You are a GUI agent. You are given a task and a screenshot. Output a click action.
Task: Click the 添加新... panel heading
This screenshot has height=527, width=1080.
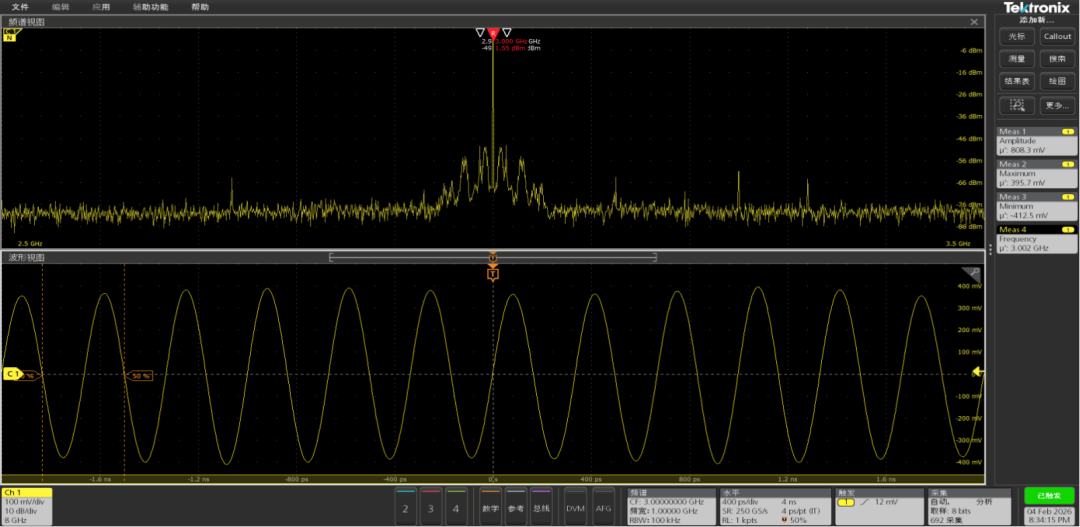pos(1037,20)
